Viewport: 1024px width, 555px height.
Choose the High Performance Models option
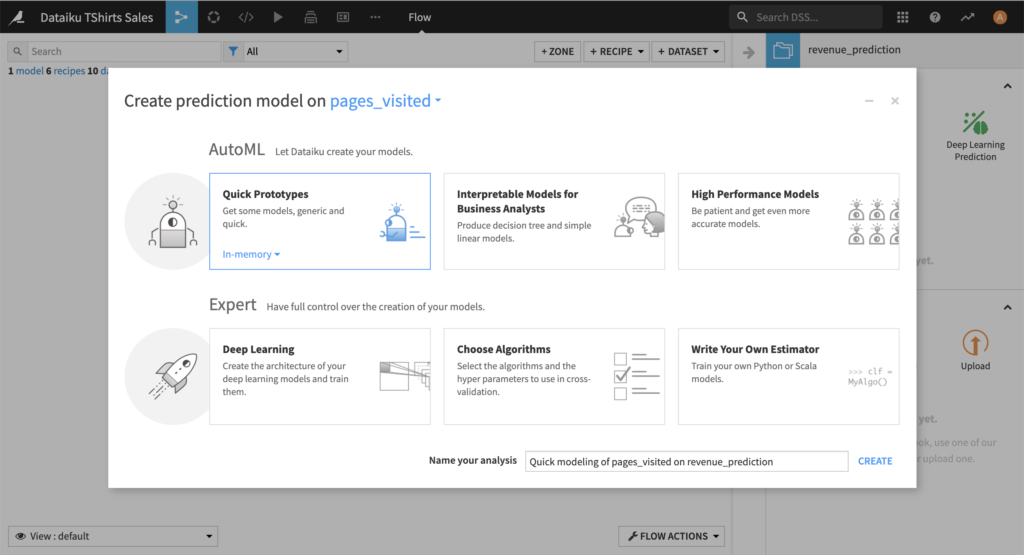point(788,221)
